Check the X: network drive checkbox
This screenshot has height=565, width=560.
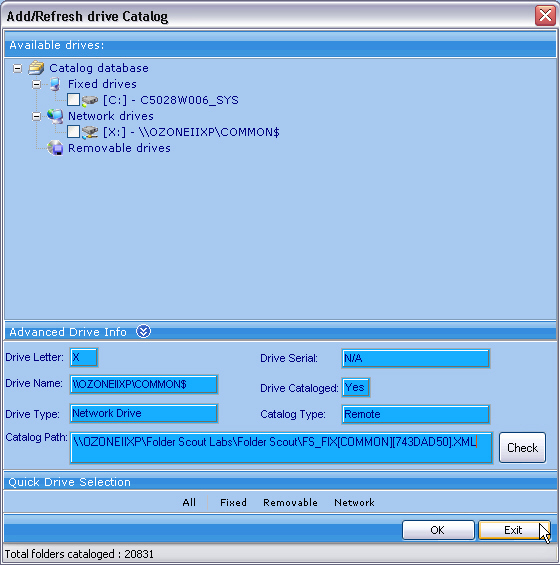(73, 132)
